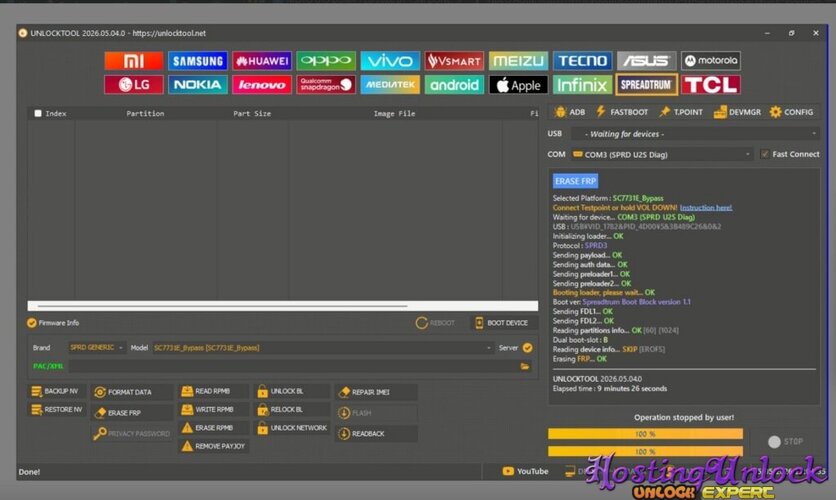The width and height of the screenshot is (836, 500).
Task: Click the Part Size column header
Action: [252, 114]
